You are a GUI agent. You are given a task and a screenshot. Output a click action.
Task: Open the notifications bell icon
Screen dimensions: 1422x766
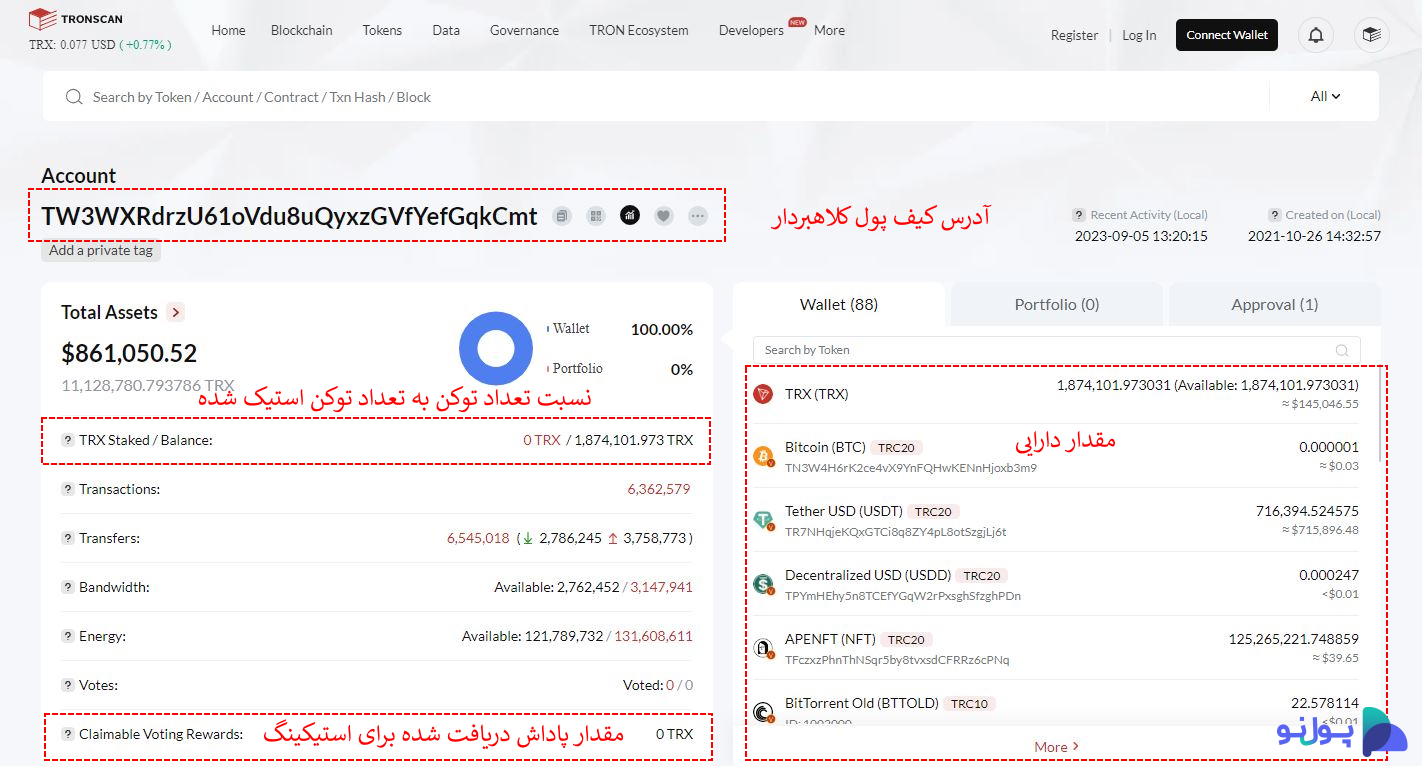(1316, 35)
